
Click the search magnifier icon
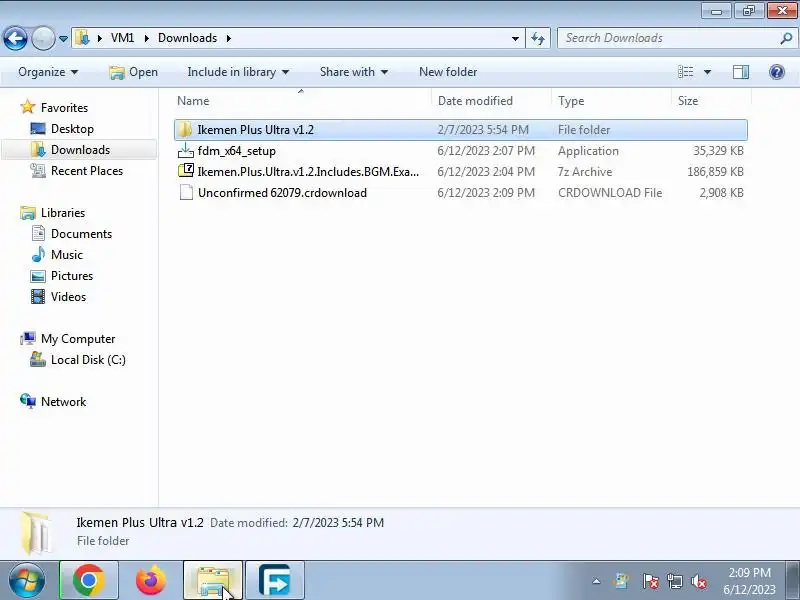pos(786,38)
